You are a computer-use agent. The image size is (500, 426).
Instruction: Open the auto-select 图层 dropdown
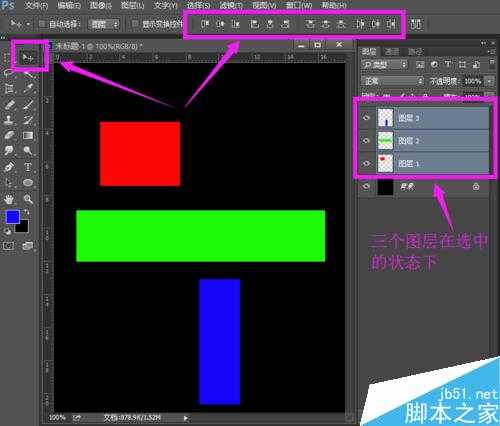click(104, 24)
